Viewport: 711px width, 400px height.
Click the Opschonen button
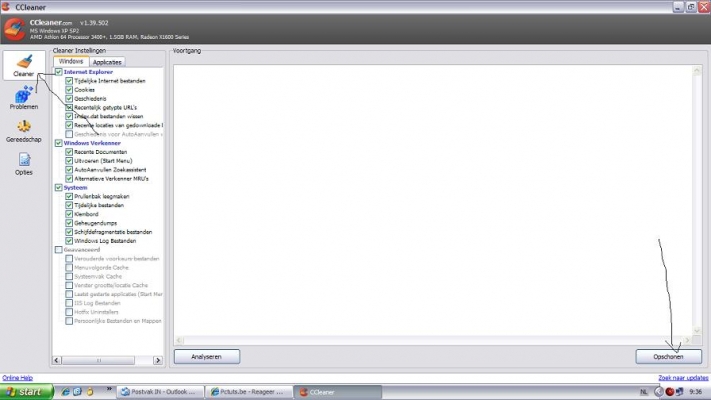click(668, 356)
